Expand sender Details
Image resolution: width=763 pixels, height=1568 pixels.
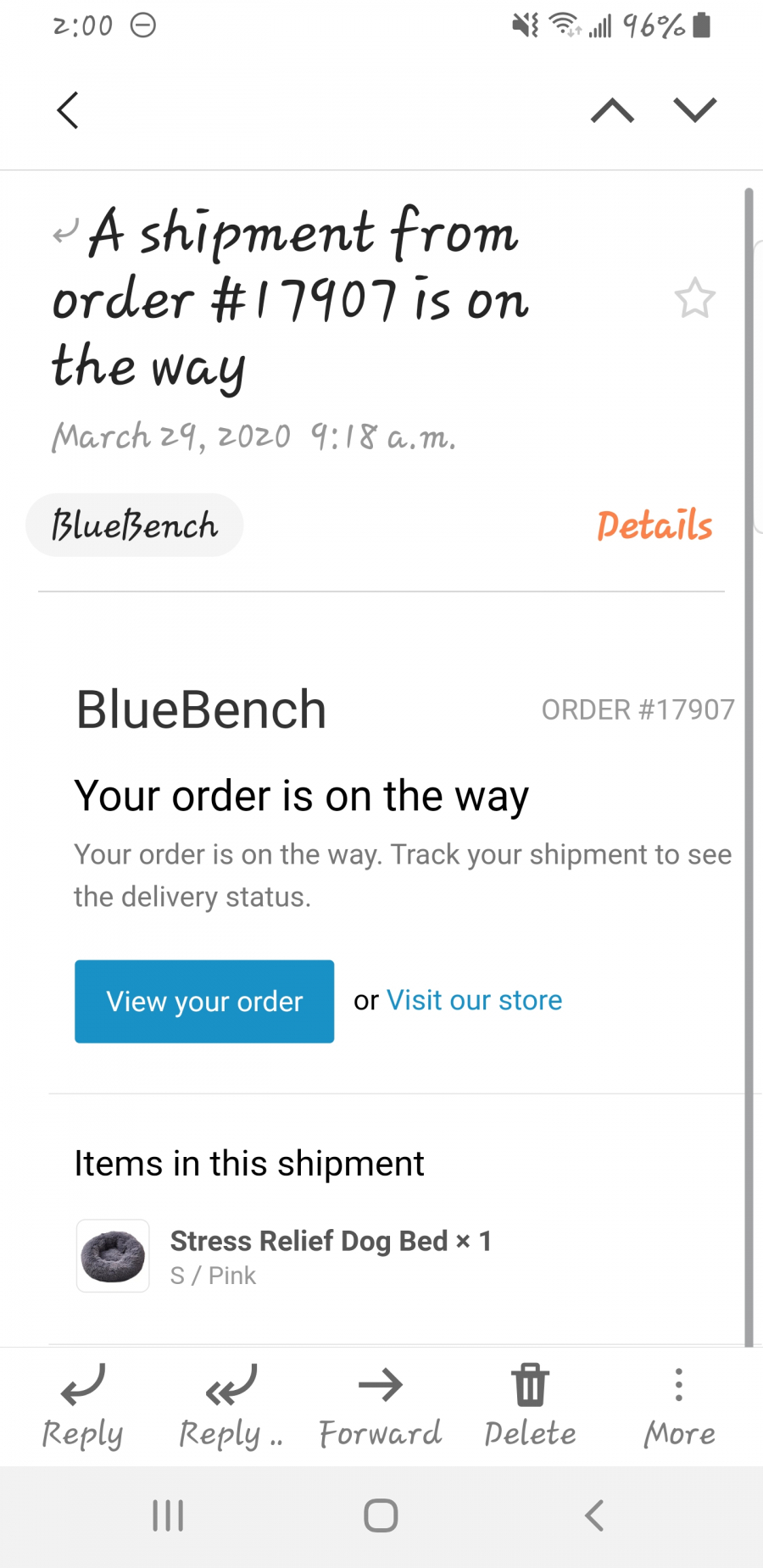[654, 525]
